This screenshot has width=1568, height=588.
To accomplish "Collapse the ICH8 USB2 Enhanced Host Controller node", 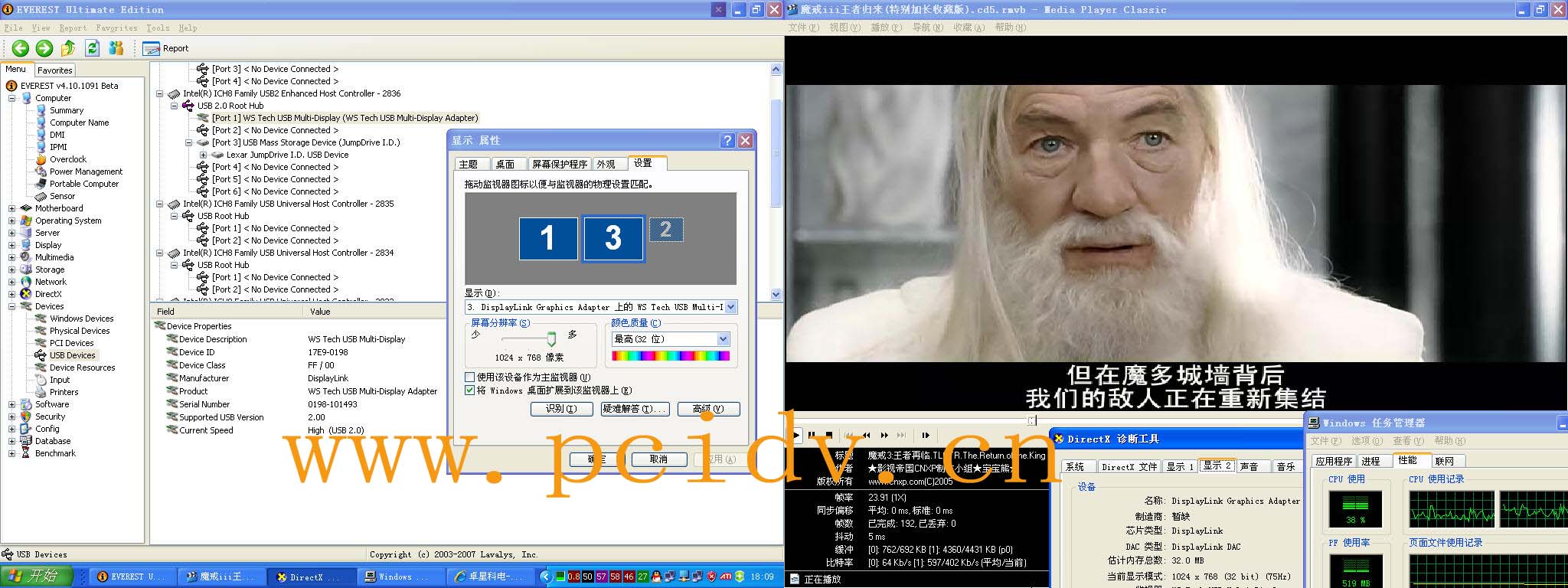I will [160, 93].
